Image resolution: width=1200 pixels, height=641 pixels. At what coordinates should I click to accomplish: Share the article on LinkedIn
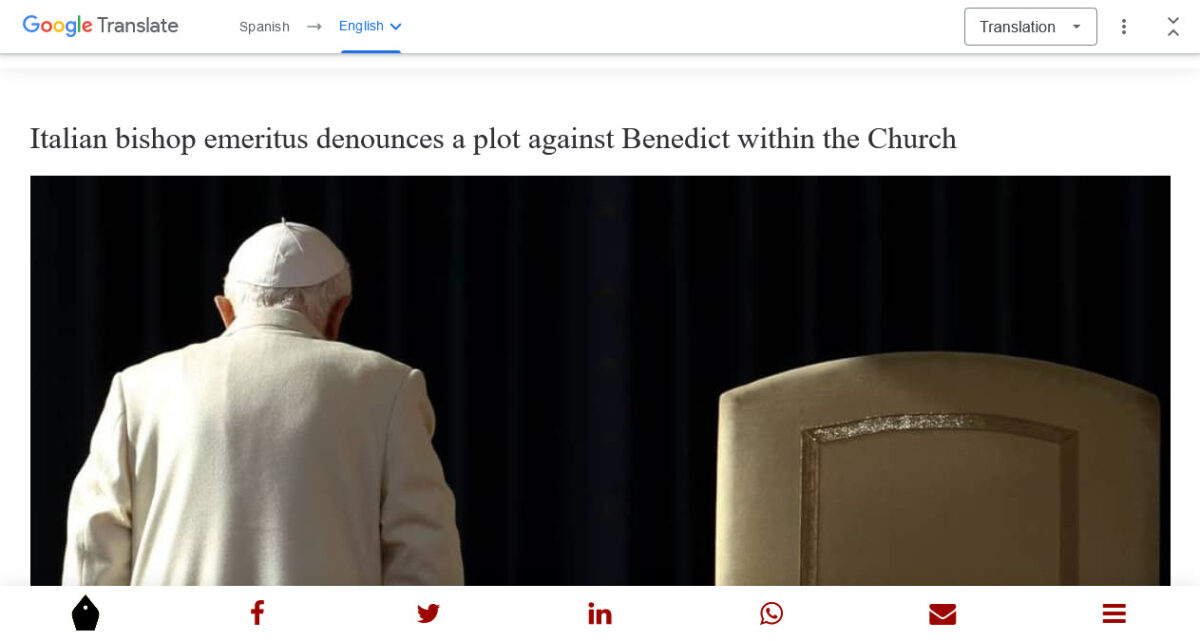coord(600,613)
